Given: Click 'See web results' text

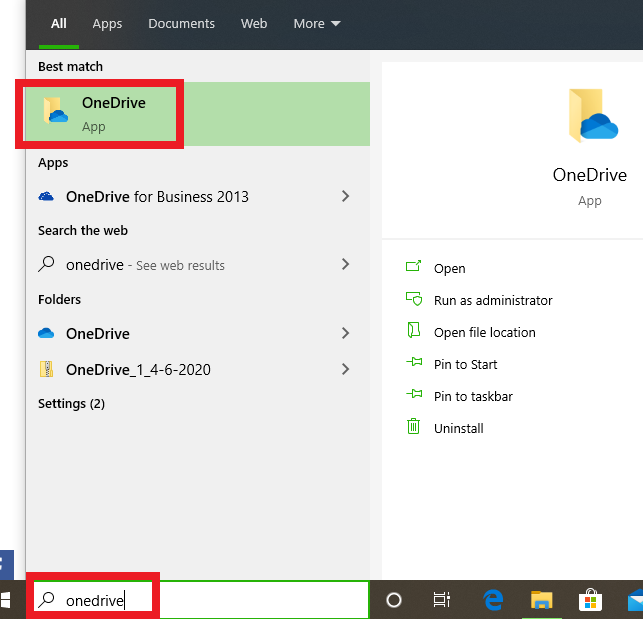Looking at the screenshot, I should (x=180, y=265).
